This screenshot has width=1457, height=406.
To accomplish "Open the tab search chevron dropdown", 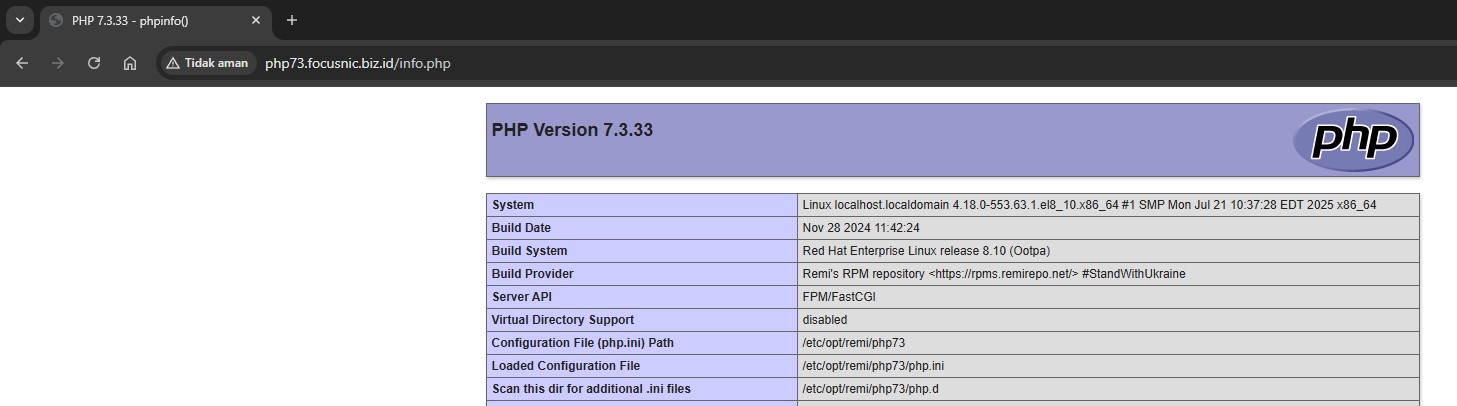I will 19,20.
